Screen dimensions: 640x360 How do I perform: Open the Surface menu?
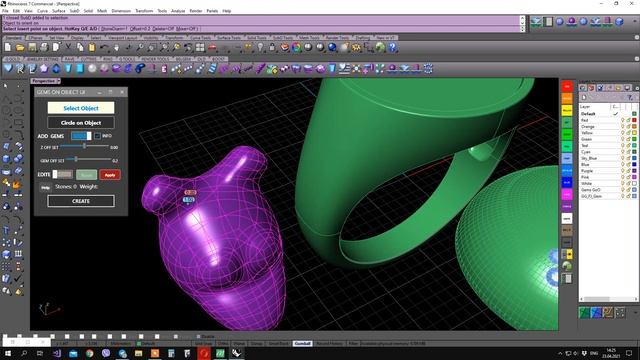[59, 11]
